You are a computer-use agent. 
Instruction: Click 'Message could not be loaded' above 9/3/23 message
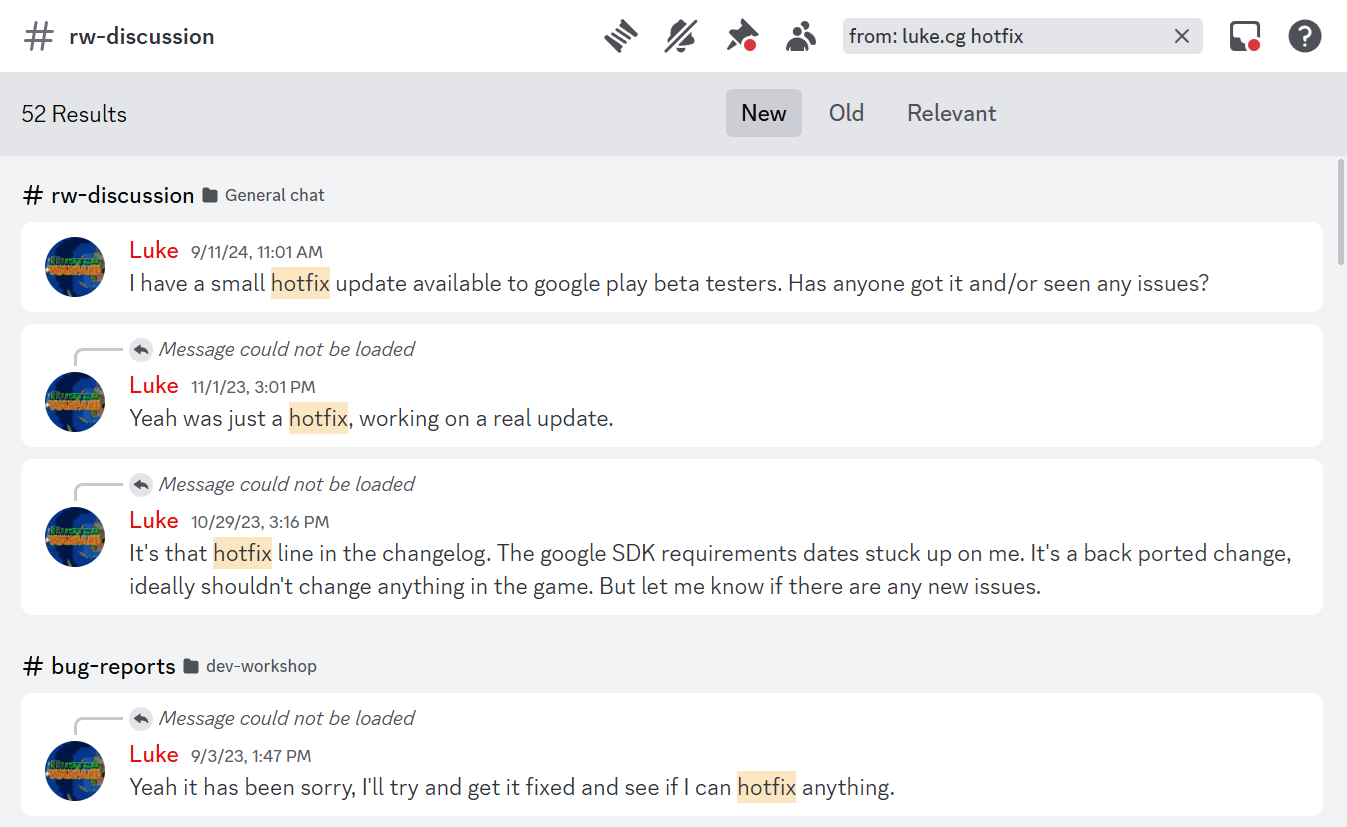tap(287, 718)
